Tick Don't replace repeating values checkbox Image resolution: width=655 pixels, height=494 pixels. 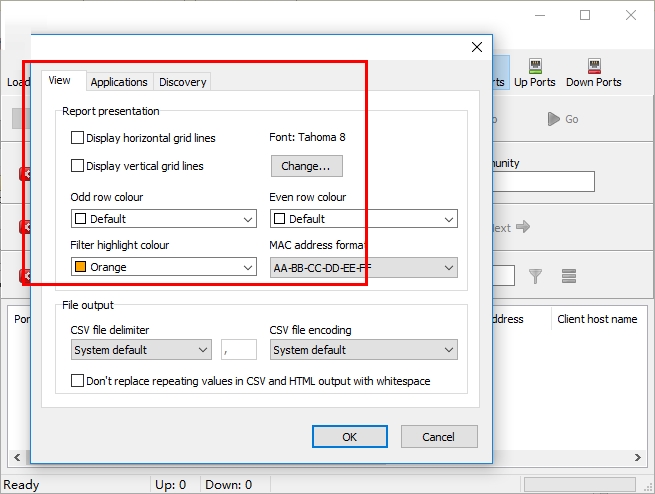(x=77, y=380)
